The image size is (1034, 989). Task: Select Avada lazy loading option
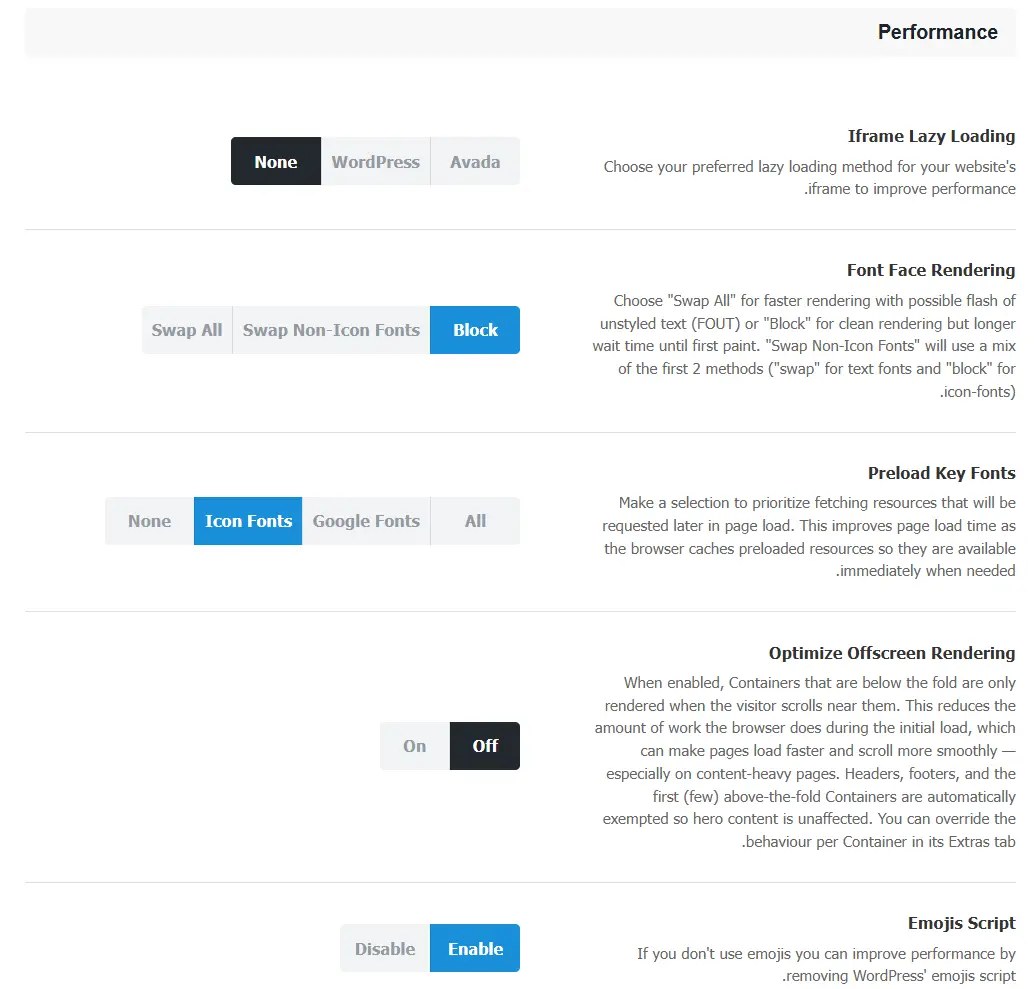coord(475,162)
